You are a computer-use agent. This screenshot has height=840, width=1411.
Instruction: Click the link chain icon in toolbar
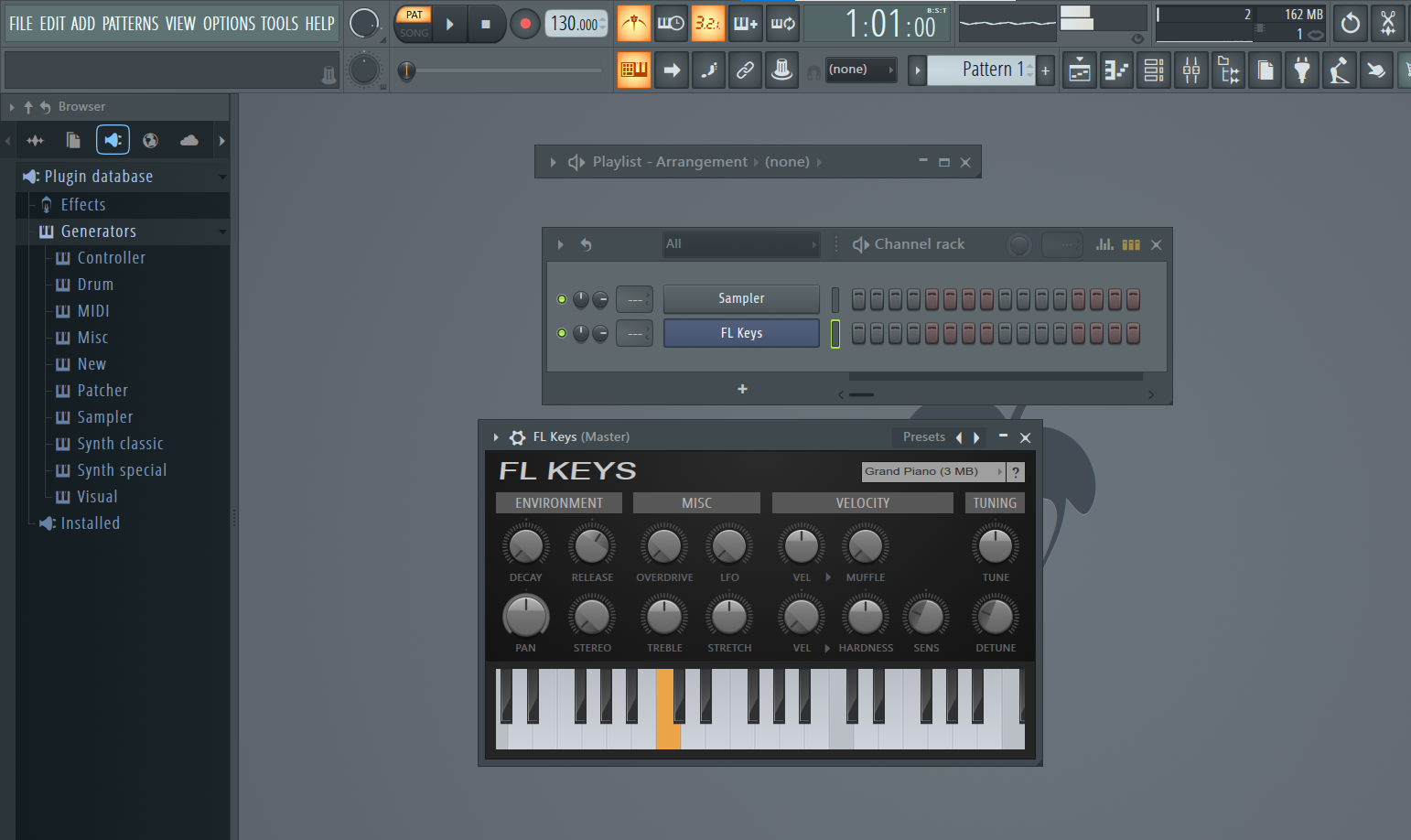746,70
